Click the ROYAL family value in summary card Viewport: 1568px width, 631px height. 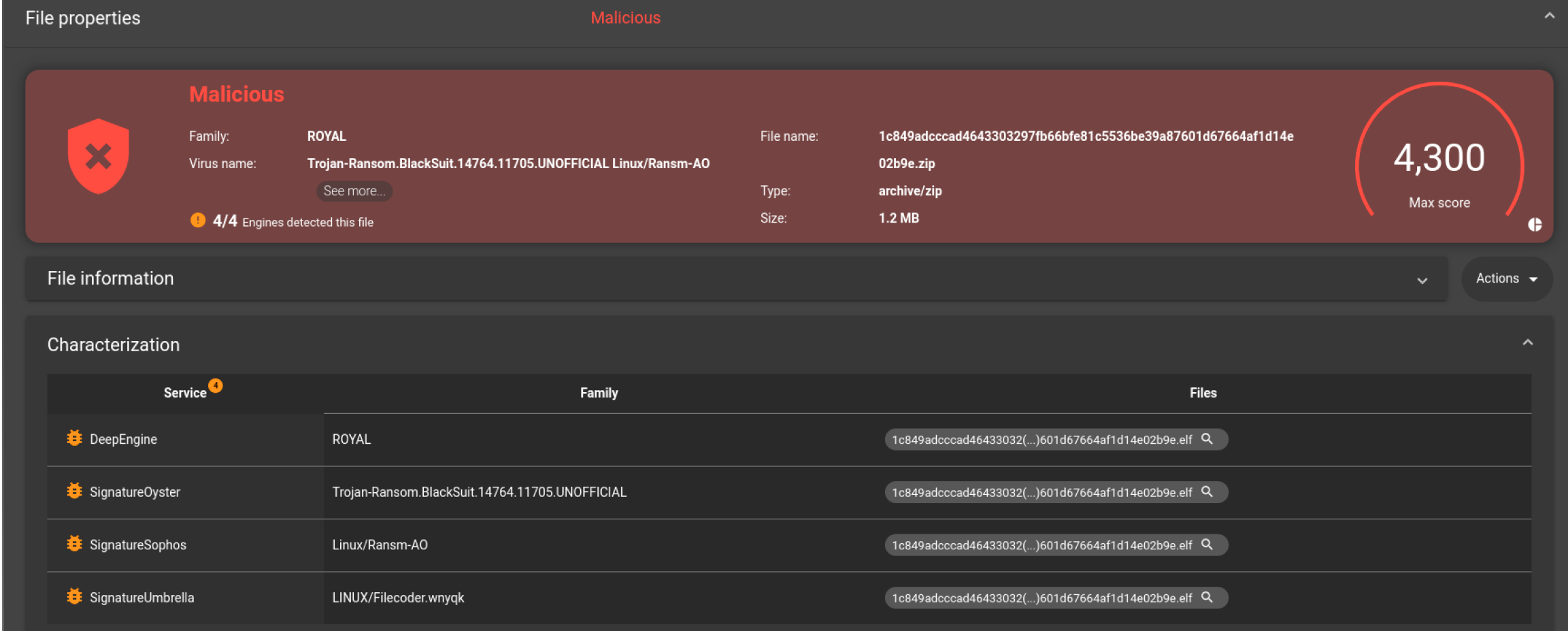click(327, 136)
